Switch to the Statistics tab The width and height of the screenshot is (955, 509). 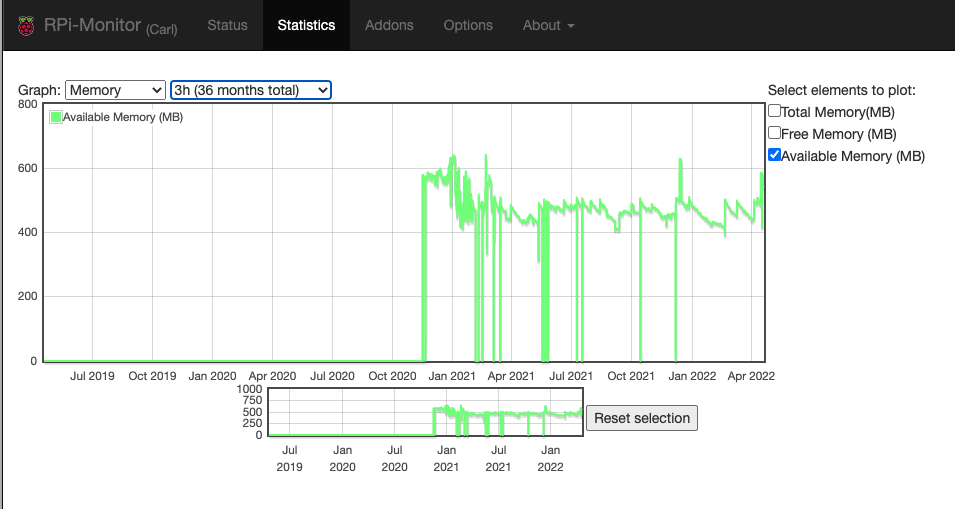coord(306,25)
